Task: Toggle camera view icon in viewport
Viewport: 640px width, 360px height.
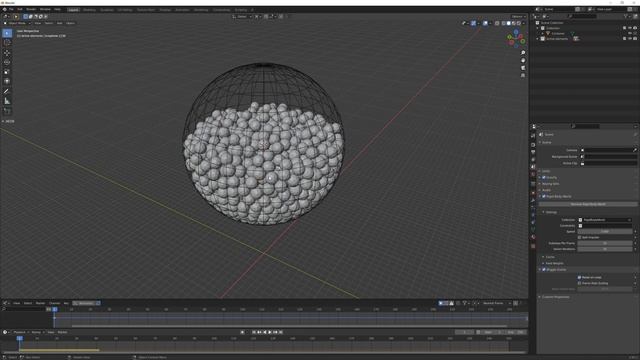Action: [x=523, y=68]
